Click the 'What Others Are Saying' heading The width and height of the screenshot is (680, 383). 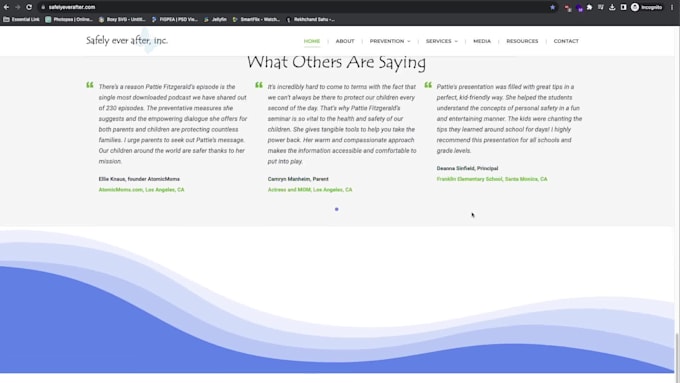pos(337,63)
